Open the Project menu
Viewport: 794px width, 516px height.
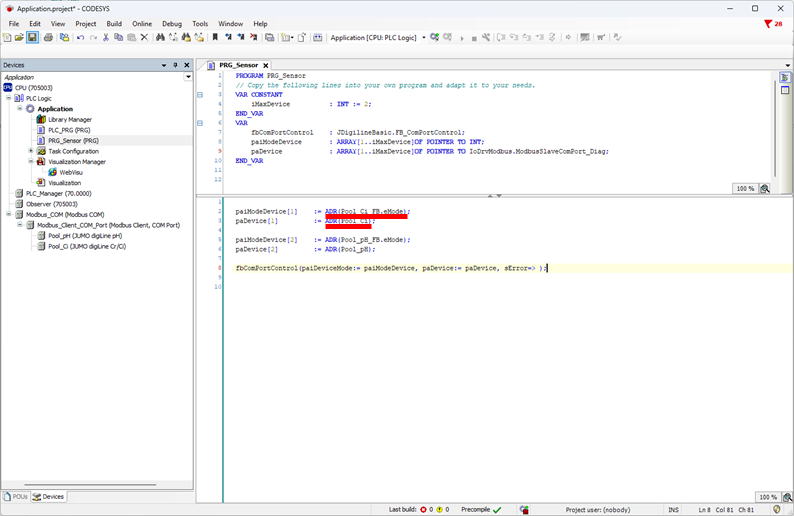point(86,24)
